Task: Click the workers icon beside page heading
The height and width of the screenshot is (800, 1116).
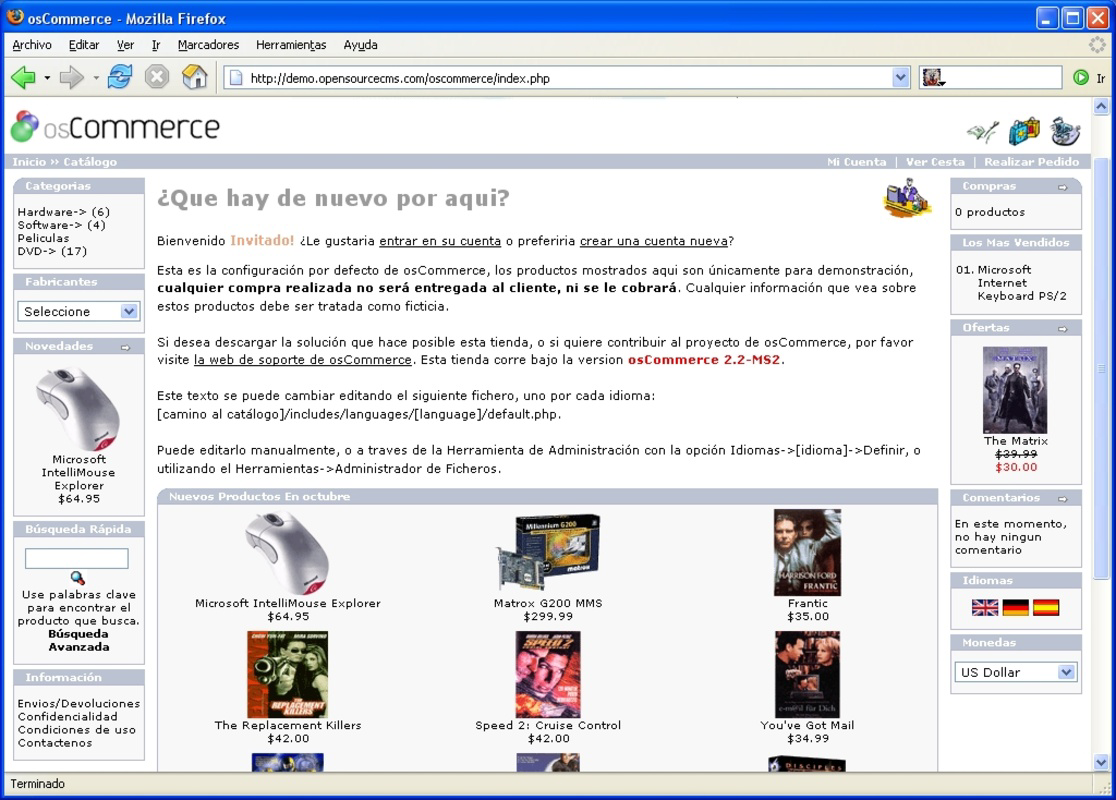Action: (x=907, y=198)
